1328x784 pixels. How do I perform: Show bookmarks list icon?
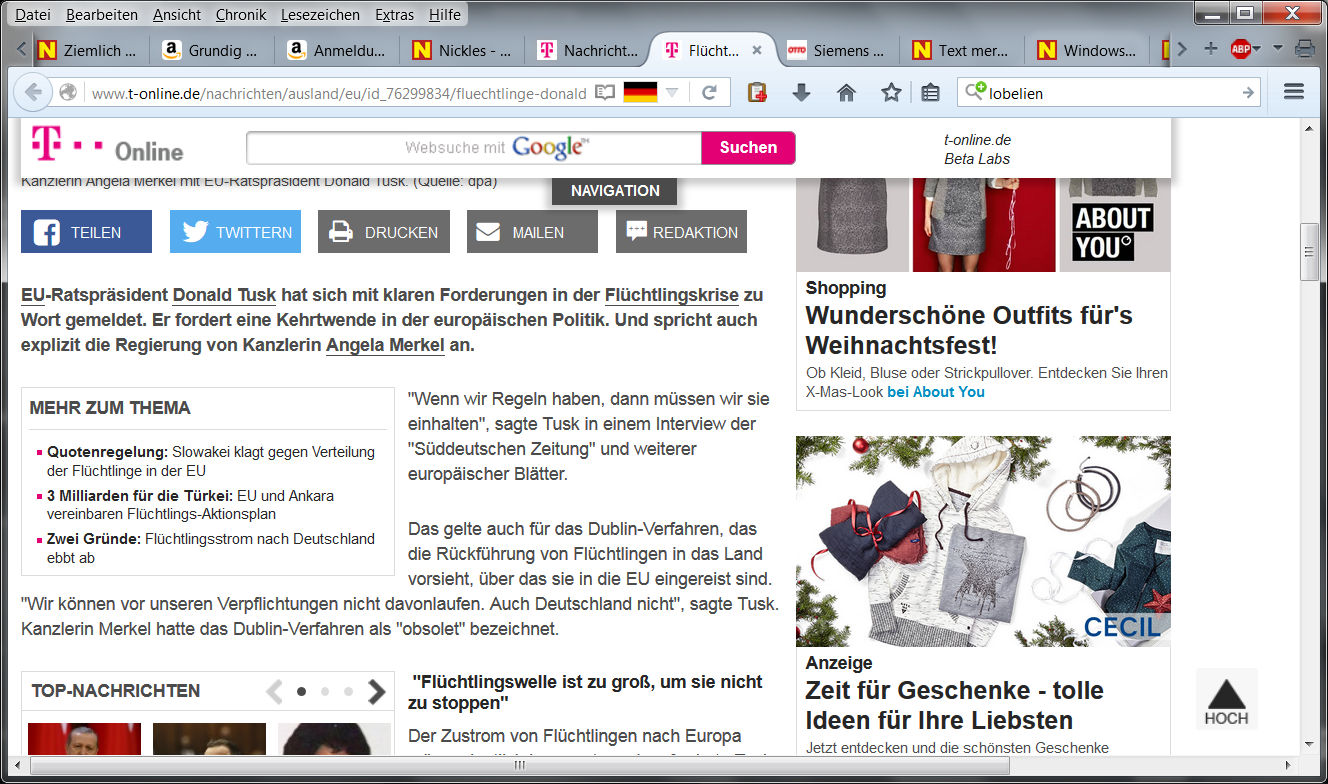(x=930, y=93)
